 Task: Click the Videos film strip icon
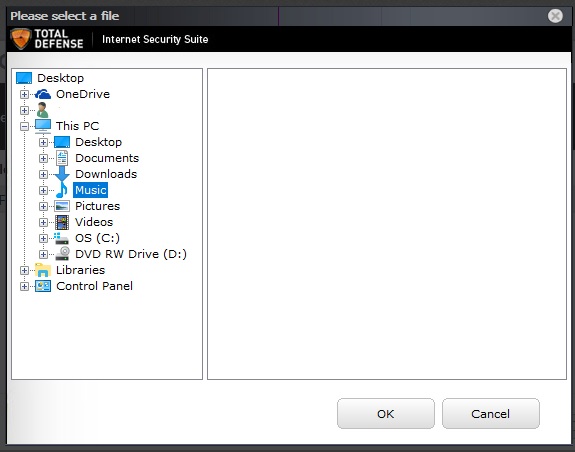[62, 222]
